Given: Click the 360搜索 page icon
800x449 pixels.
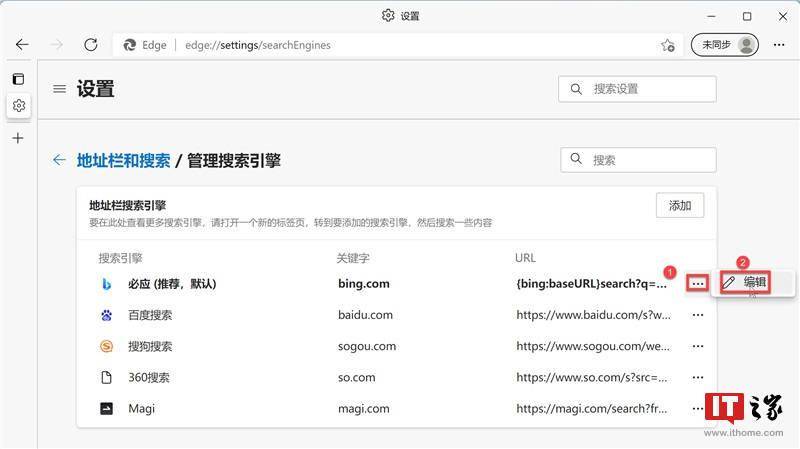Looking at the screenshot, I should tap(106, 378).
